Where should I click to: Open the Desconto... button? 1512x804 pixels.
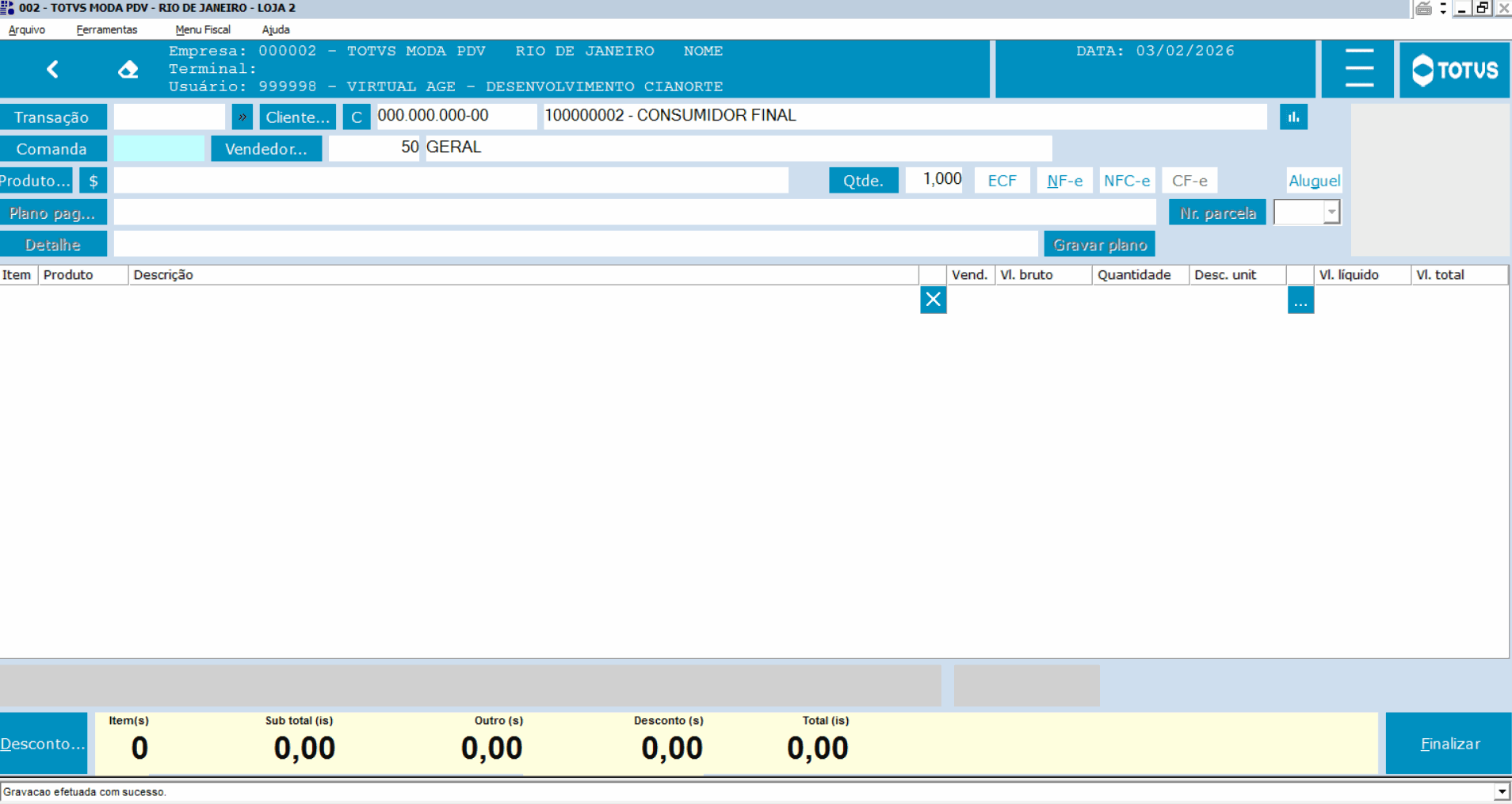pos(44,744)
